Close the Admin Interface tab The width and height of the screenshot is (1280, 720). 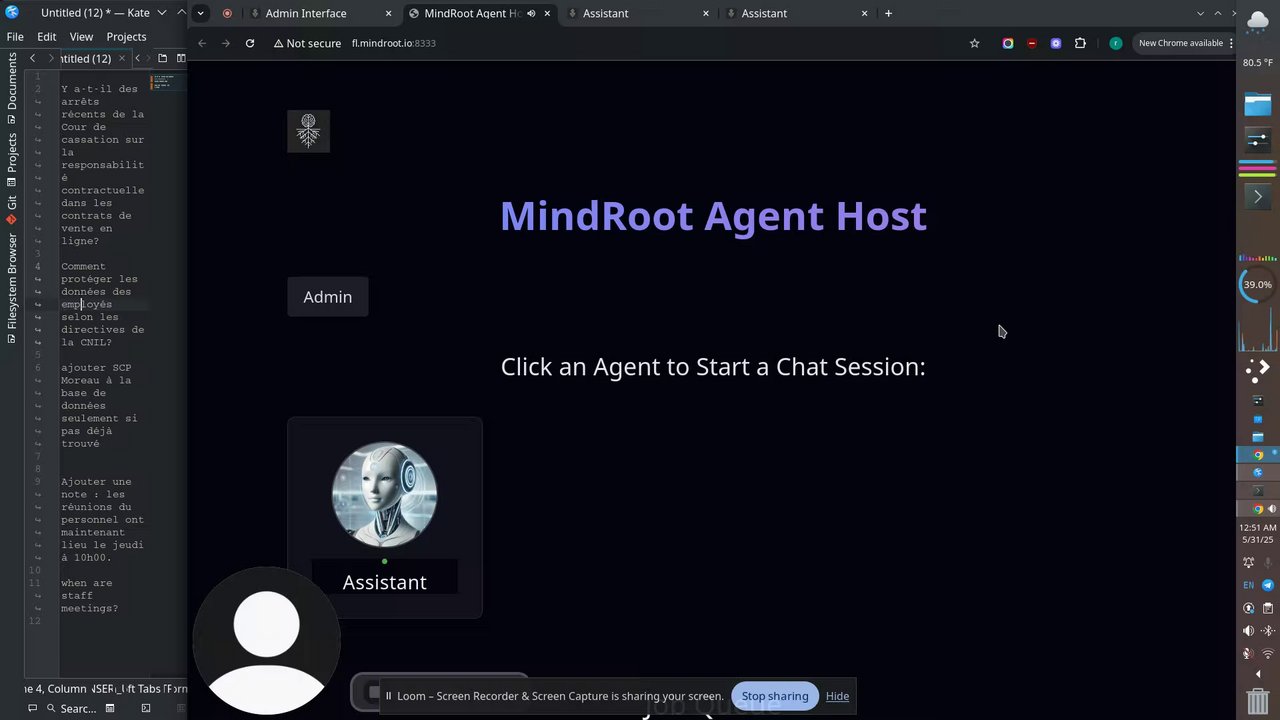click(x=389, y=13)
